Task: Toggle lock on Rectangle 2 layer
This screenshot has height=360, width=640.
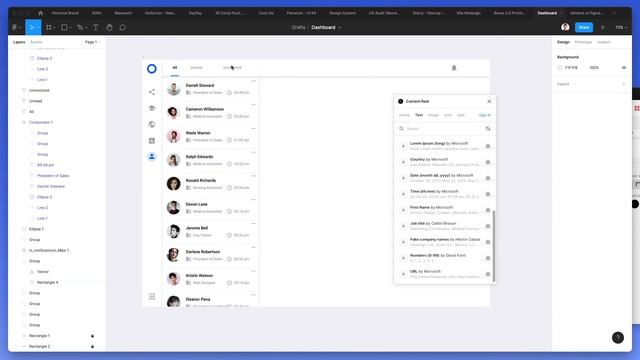Action: 92,346
